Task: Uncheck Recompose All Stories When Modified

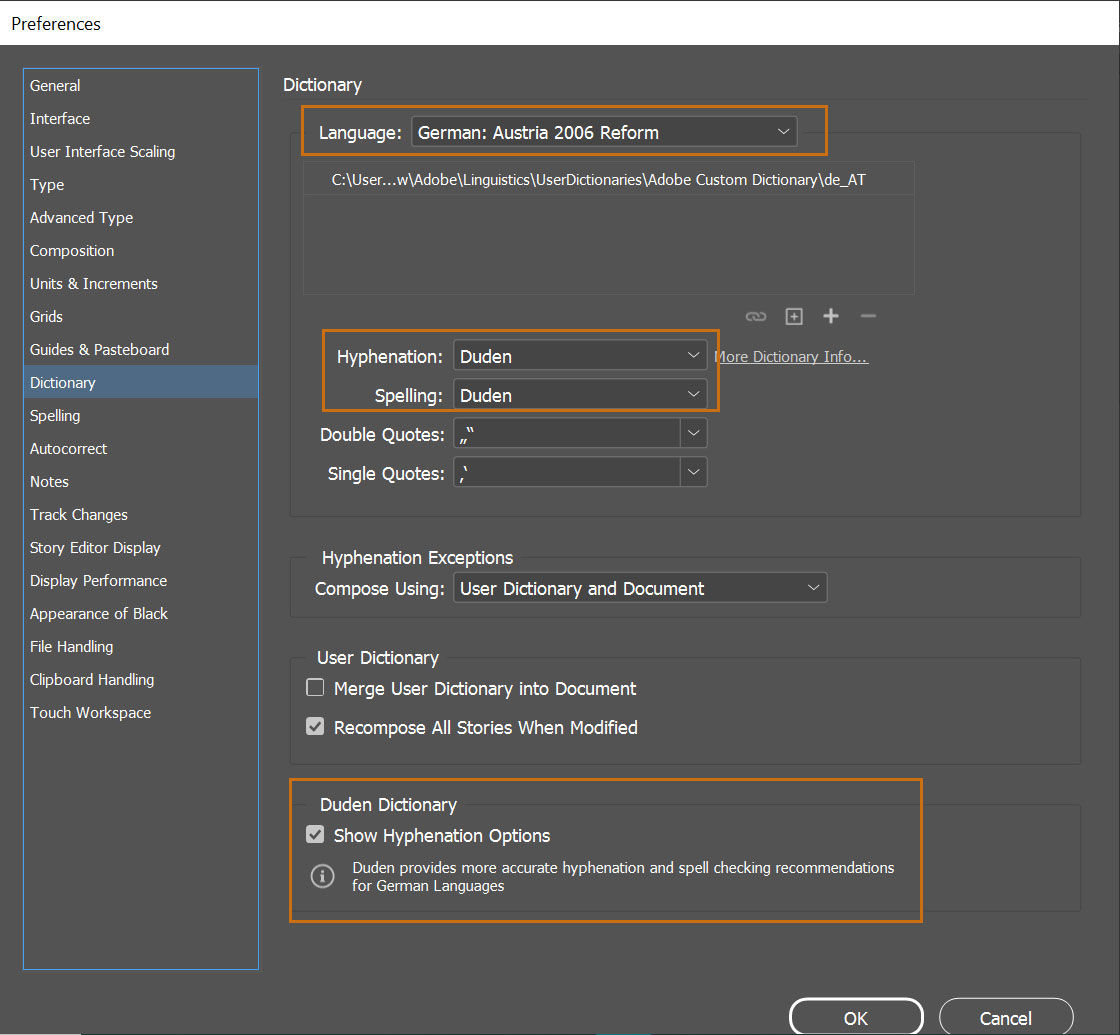Action: [x=316, y=727]
